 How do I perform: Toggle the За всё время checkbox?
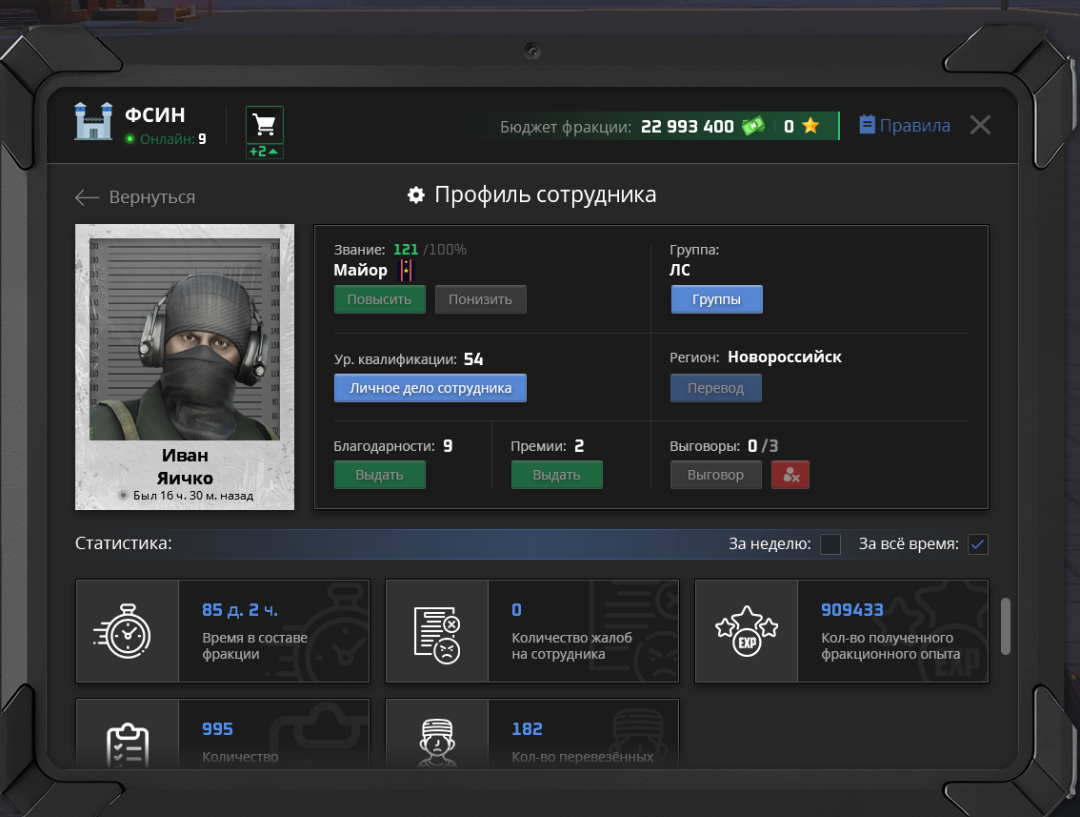tap(978, 544)
